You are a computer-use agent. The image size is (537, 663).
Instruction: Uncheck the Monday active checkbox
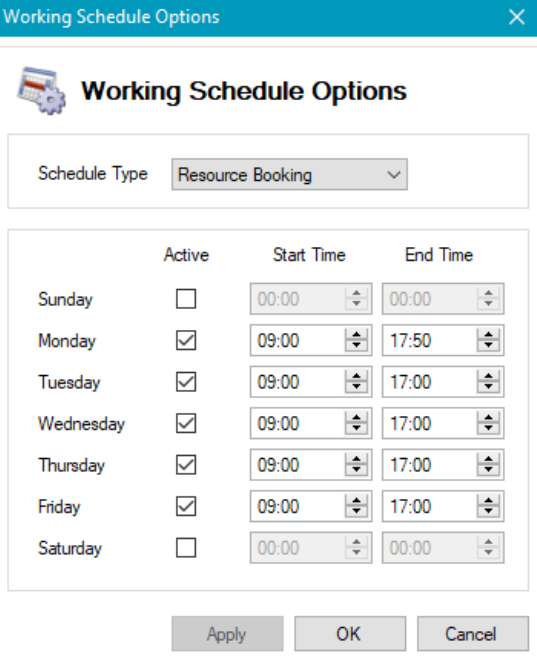coord(186,340)
